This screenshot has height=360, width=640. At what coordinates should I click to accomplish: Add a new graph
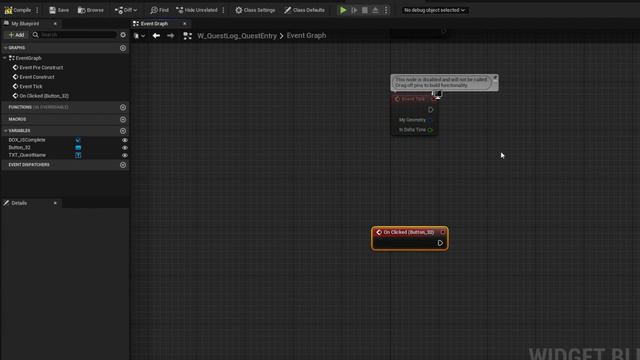[123, 48]
